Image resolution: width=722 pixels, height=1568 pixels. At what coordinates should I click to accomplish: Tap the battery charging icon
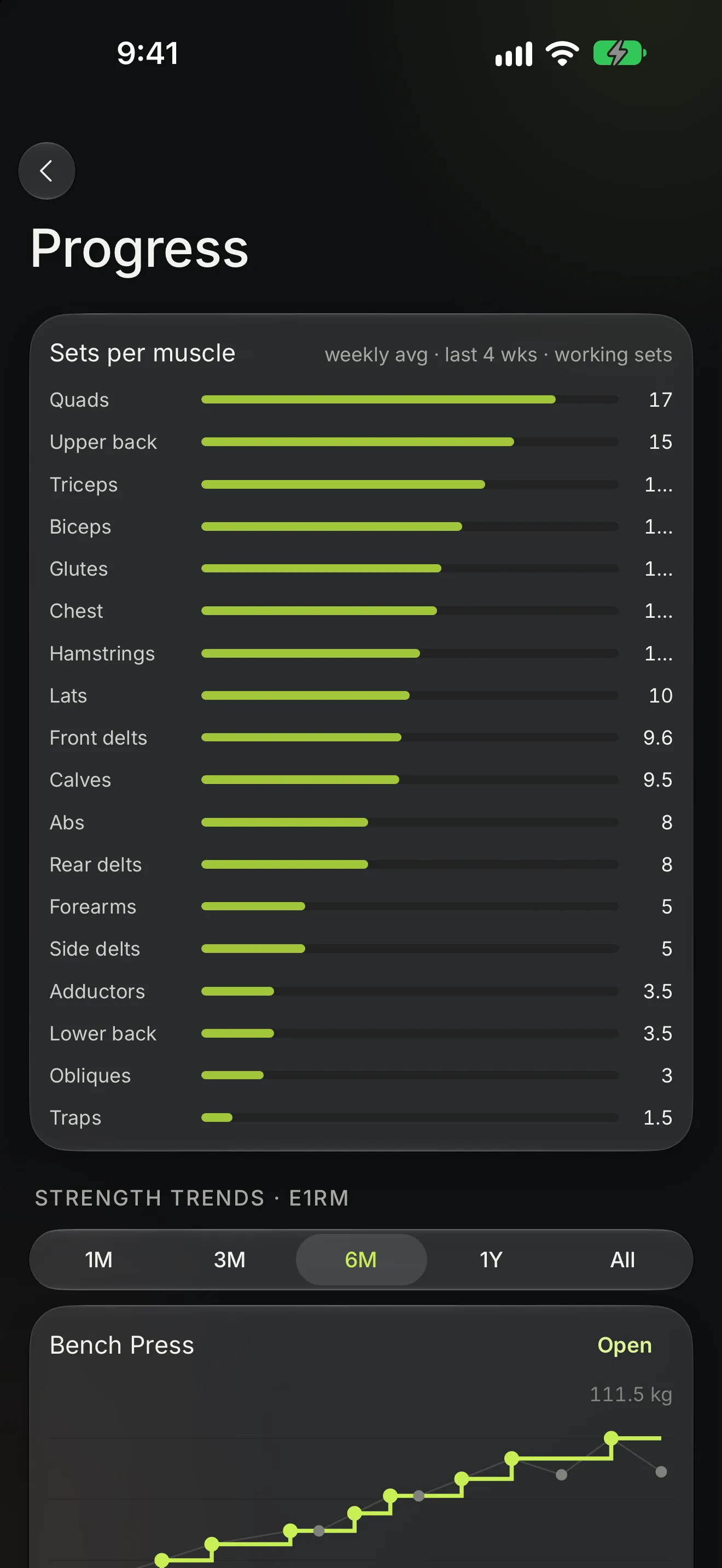[x=620, y=54]
